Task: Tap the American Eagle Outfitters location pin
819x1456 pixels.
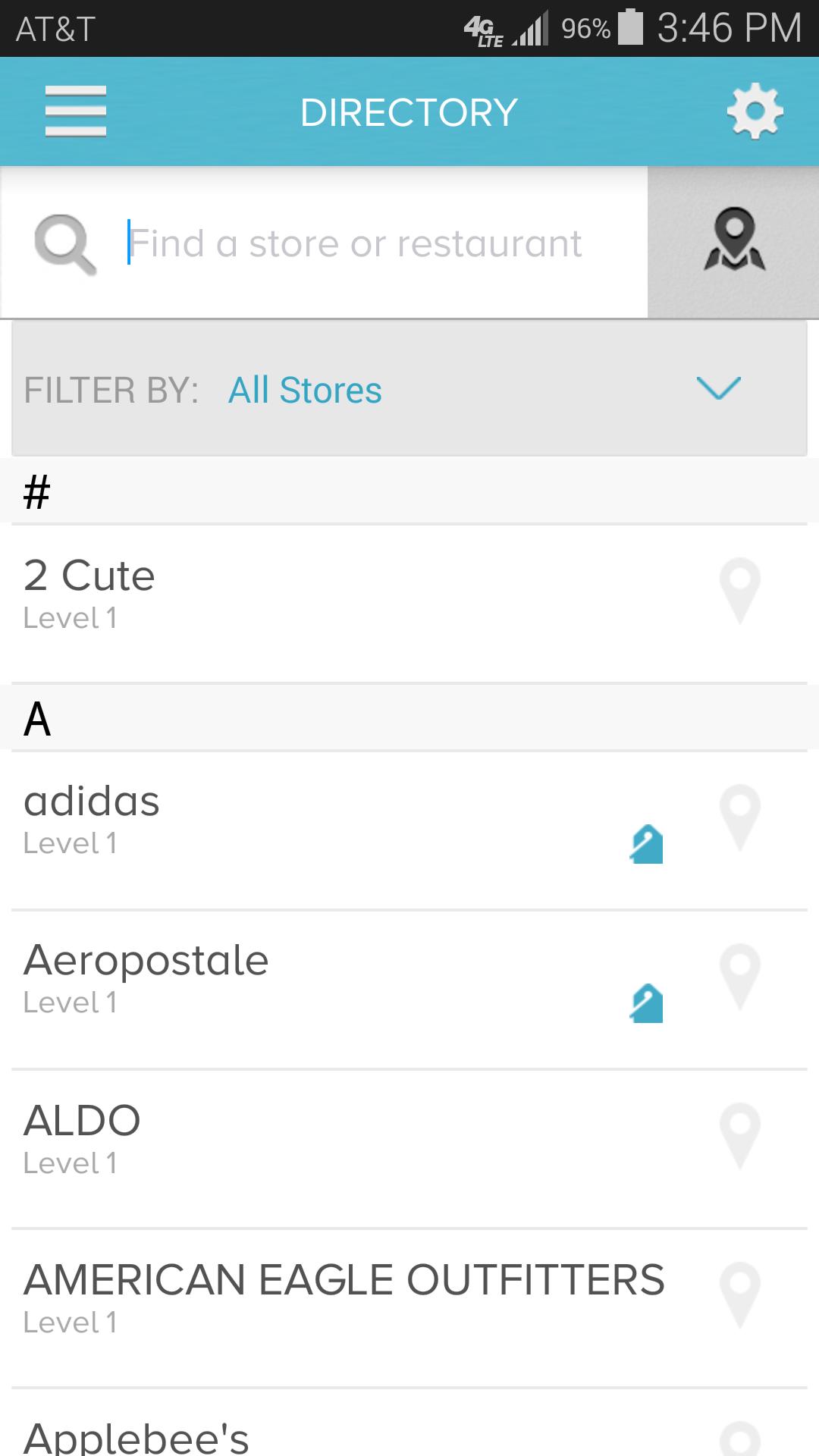Action: pos(739,1295)
